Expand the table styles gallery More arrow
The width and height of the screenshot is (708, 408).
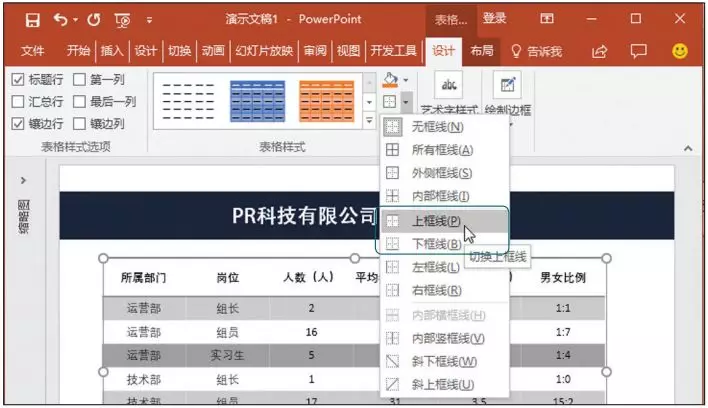369,121
